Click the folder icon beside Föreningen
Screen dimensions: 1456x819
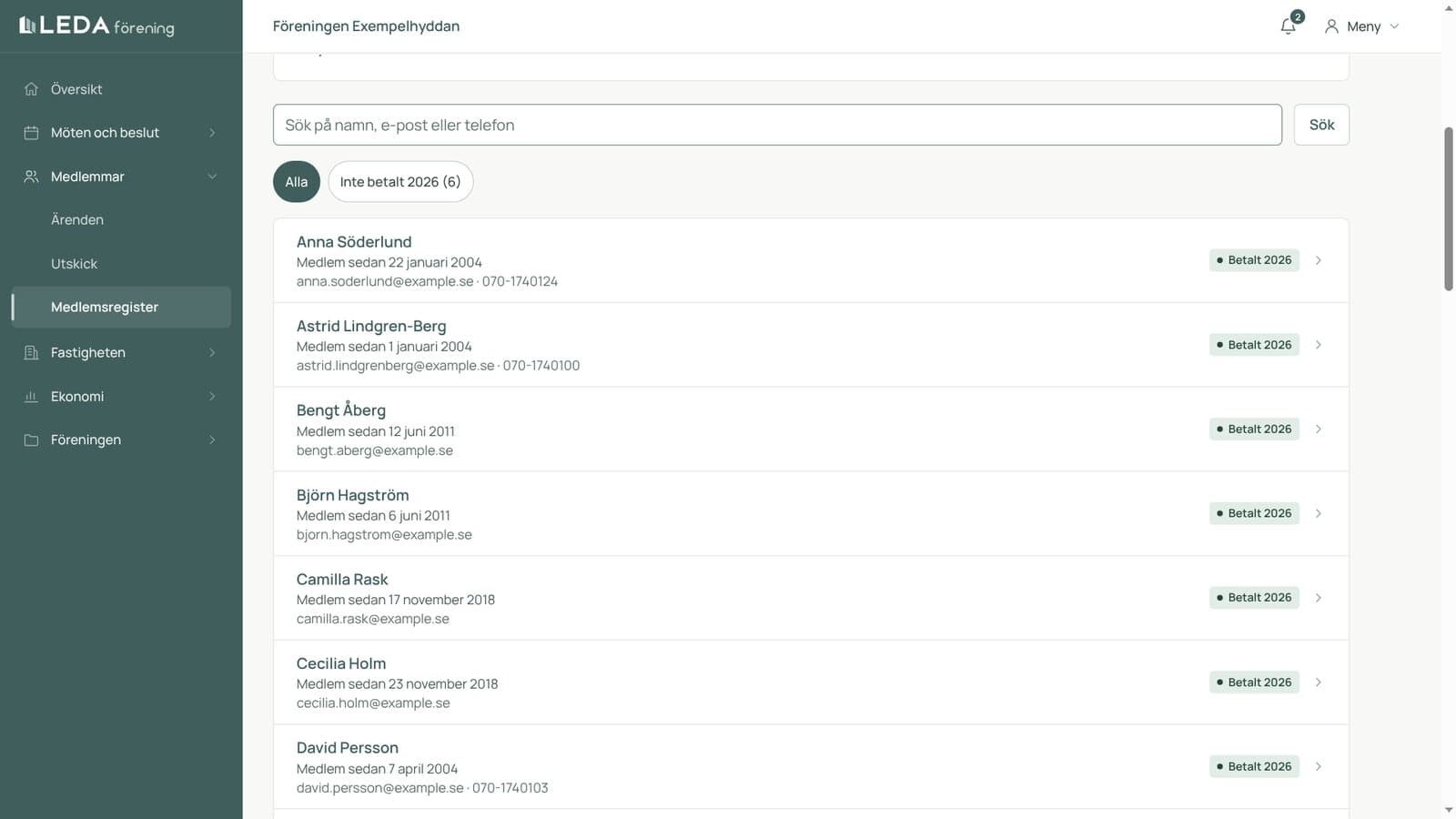click(31, 440)
